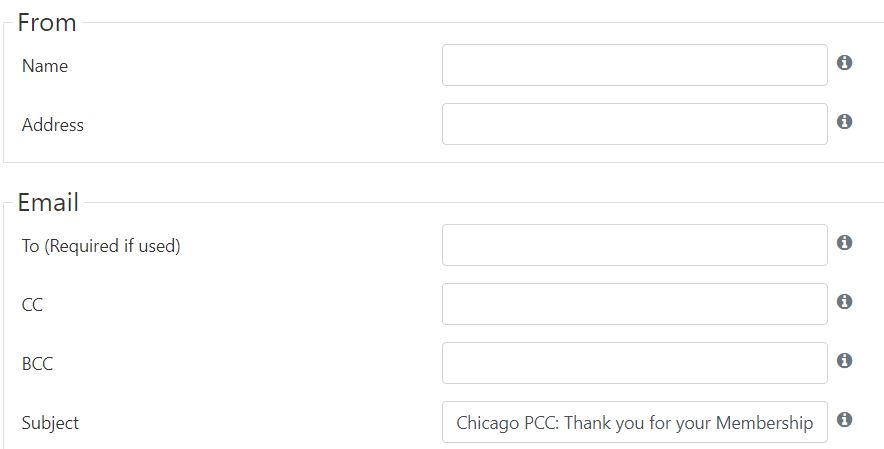Click the Subject field containing Chicago PCC text

[x=635, y=422]
